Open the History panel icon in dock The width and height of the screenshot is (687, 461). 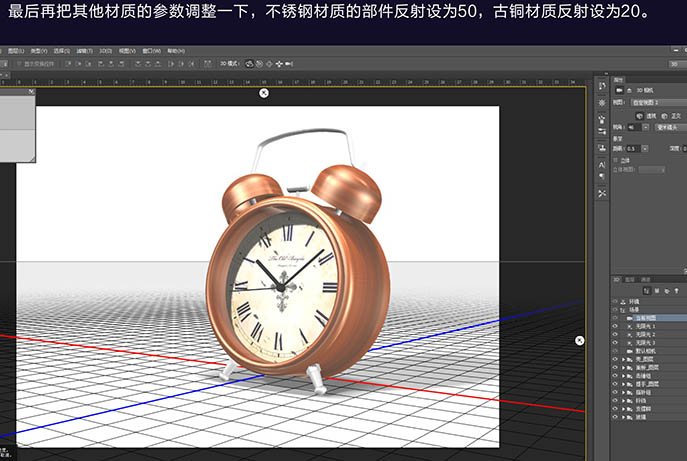click(602, 85)
